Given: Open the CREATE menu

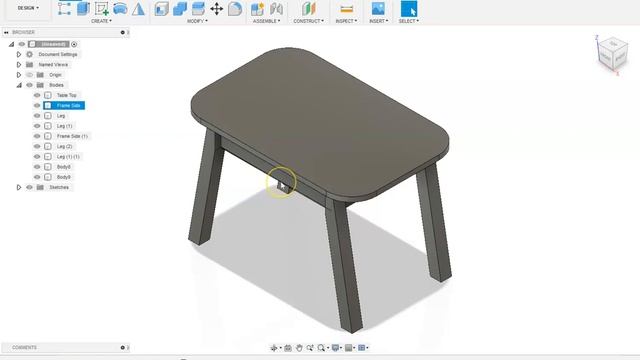Looking at the screenshot, I should point(101,21).
